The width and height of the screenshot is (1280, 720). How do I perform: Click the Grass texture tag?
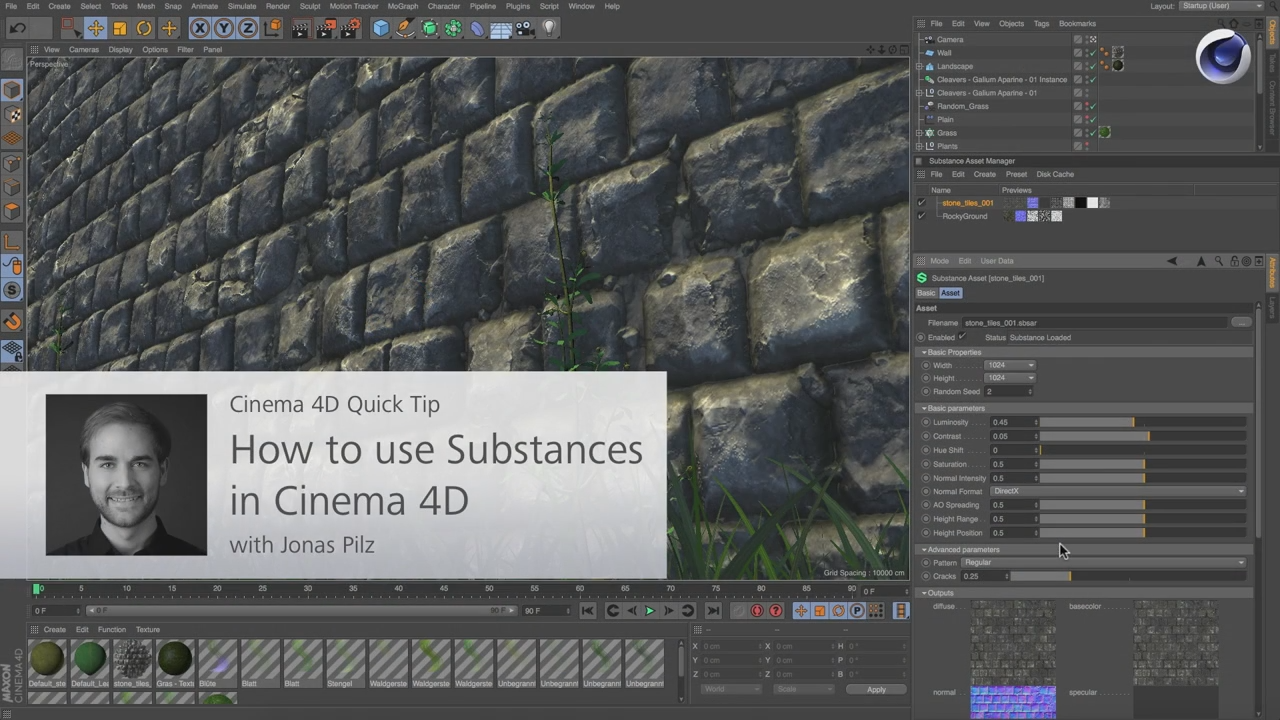pyautogui.click(x=1104, y=132)
